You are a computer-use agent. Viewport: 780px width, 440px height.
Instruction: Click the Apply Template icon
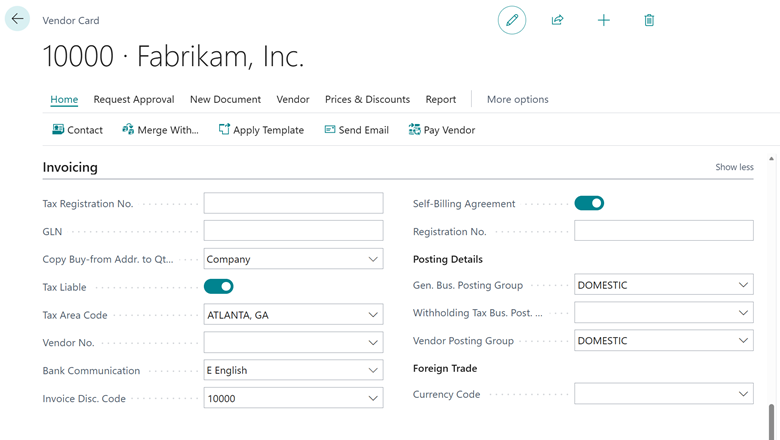(224, 129)
